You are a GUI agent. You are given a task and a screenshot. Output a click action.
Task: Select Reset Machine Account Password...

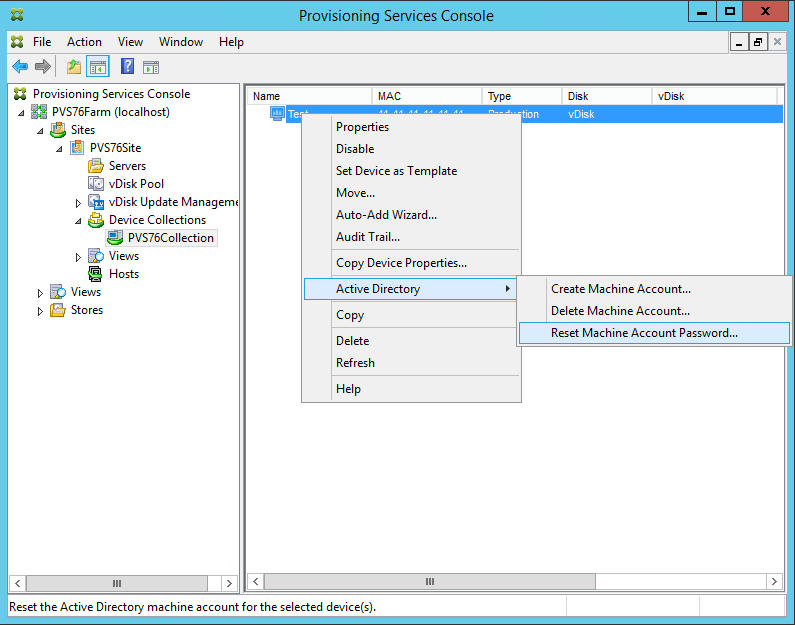click(x=654, y=333)
